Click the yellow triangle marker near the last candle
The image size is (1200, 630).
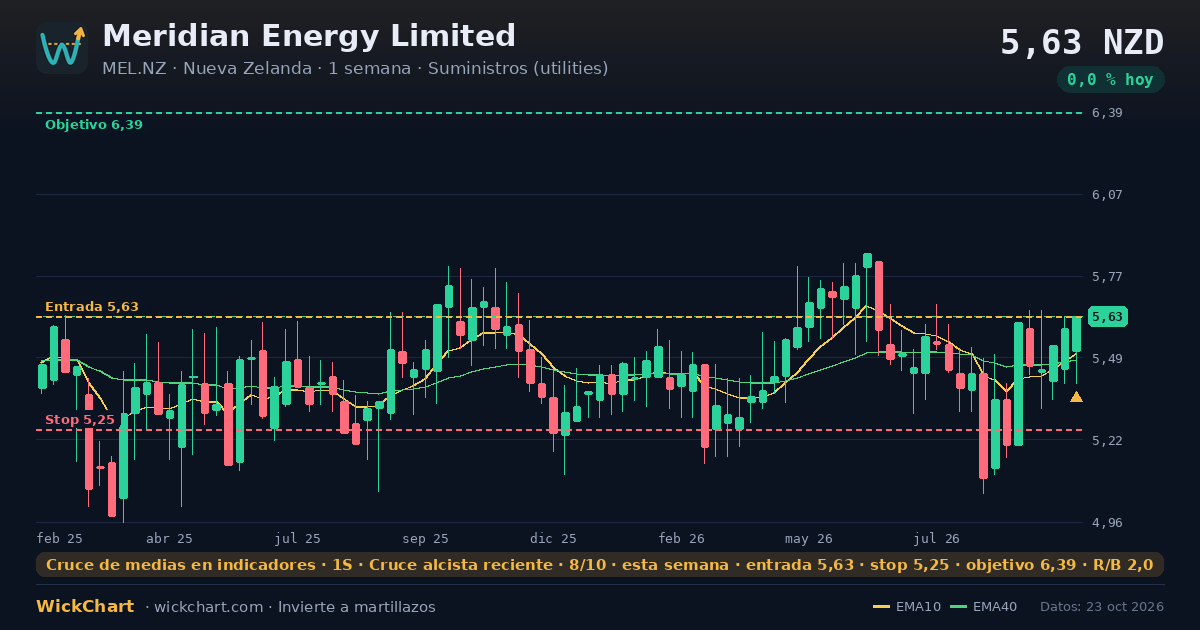pyautogui.click(x=1076, y=397)
